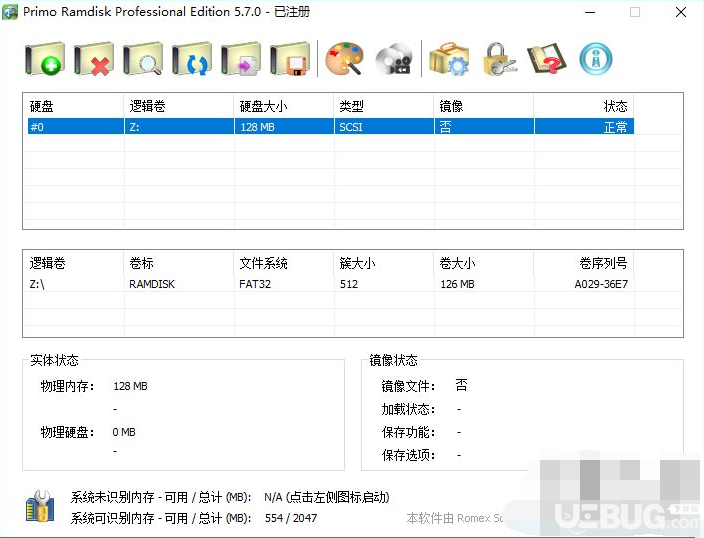This screenshot has width=704, height=538.
Task: Select the Z:\ volume row
Action: [330, 284]
